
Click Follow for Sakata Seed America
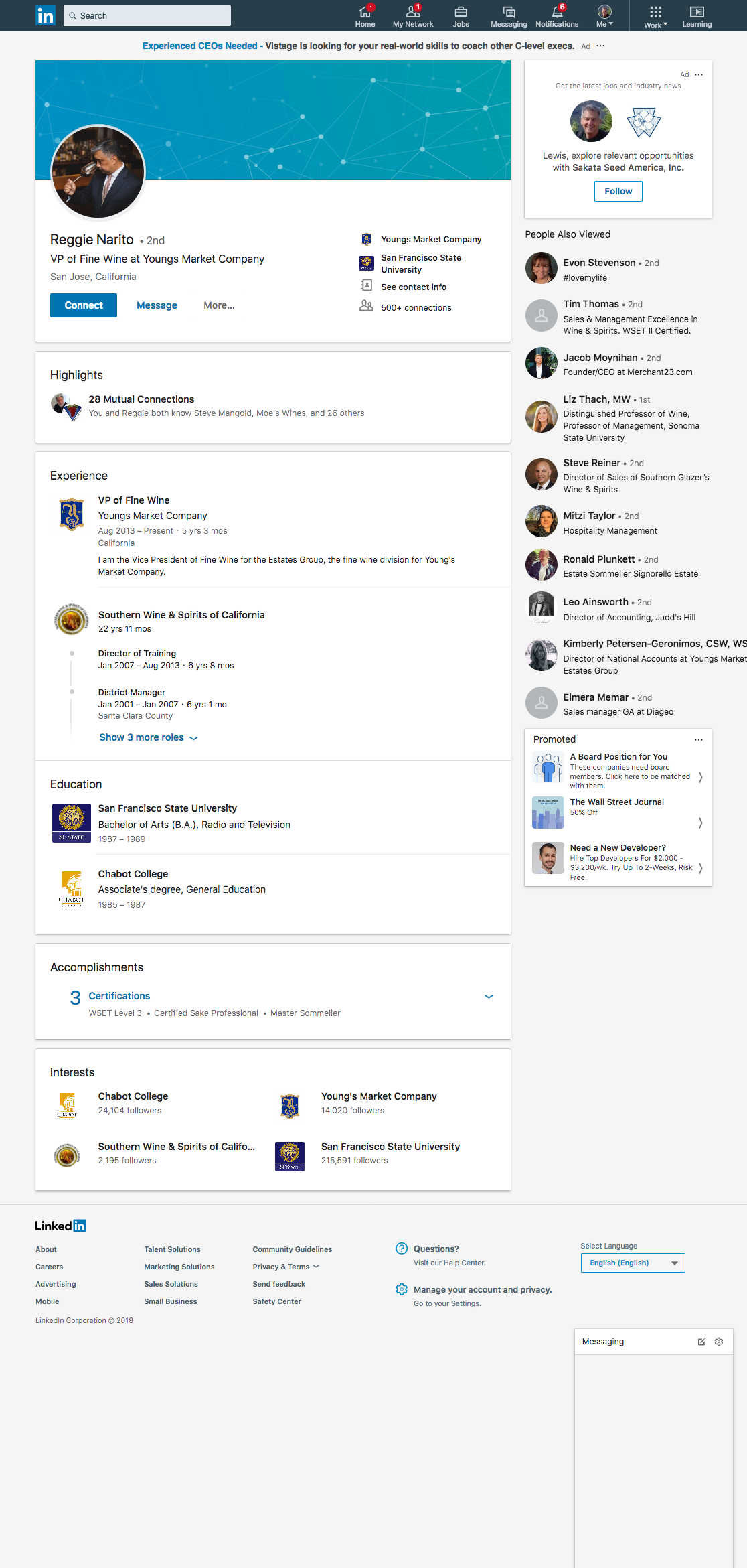618,192
